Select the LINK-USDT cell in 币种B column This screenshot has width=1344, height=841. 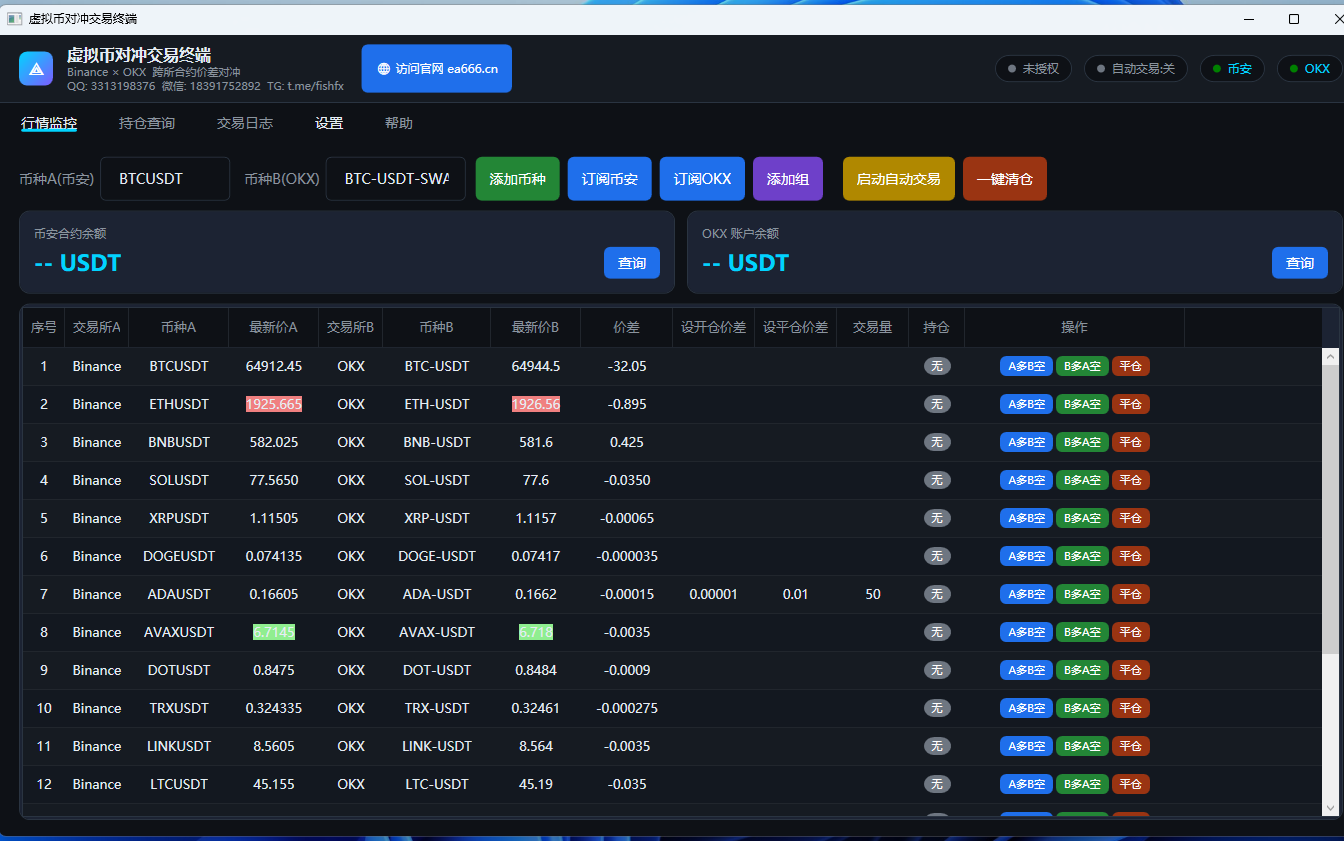coord(437,746)
